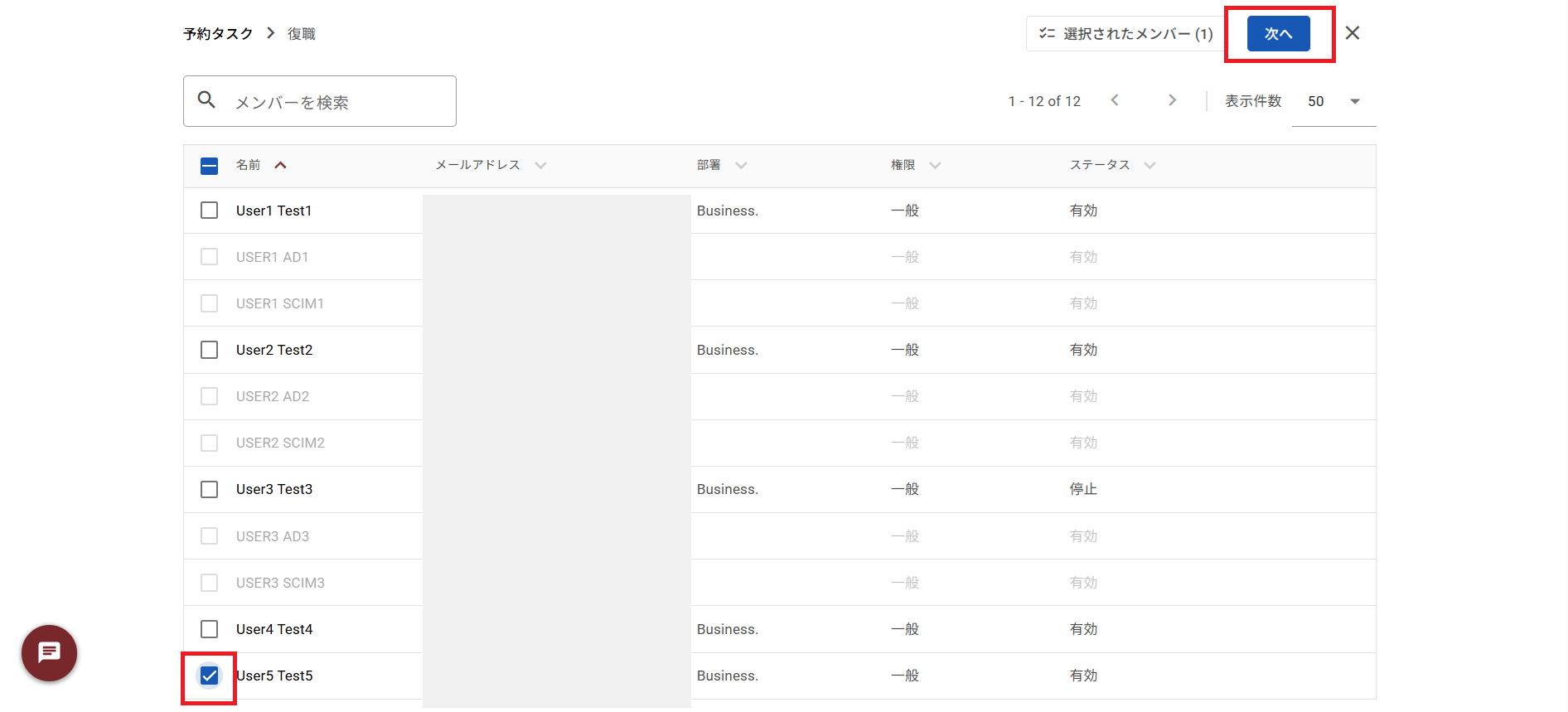Click Business. department of User2 Test2
1568x712 pixels.
coord(728,350)
